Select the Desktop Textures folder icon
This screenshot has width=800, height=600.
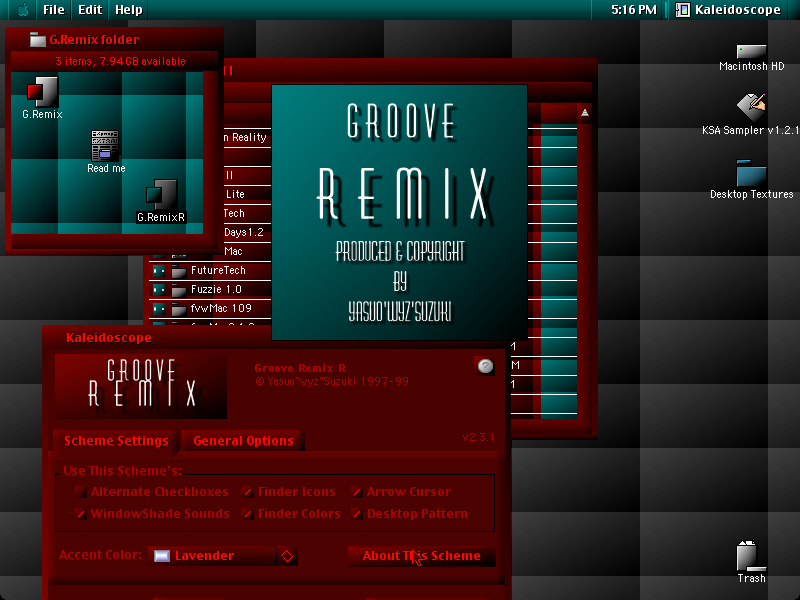(751, 172)
